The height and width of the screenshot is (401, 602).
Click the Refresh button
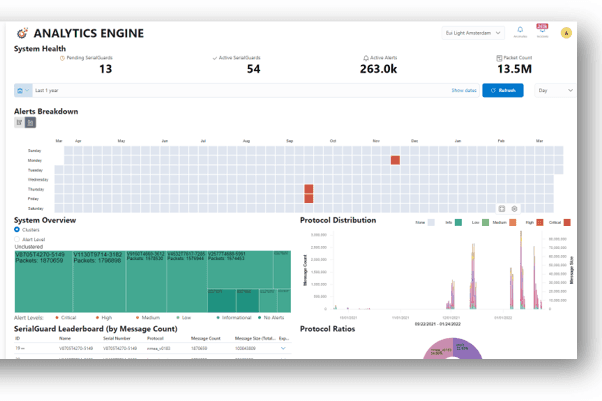(502, 90)
